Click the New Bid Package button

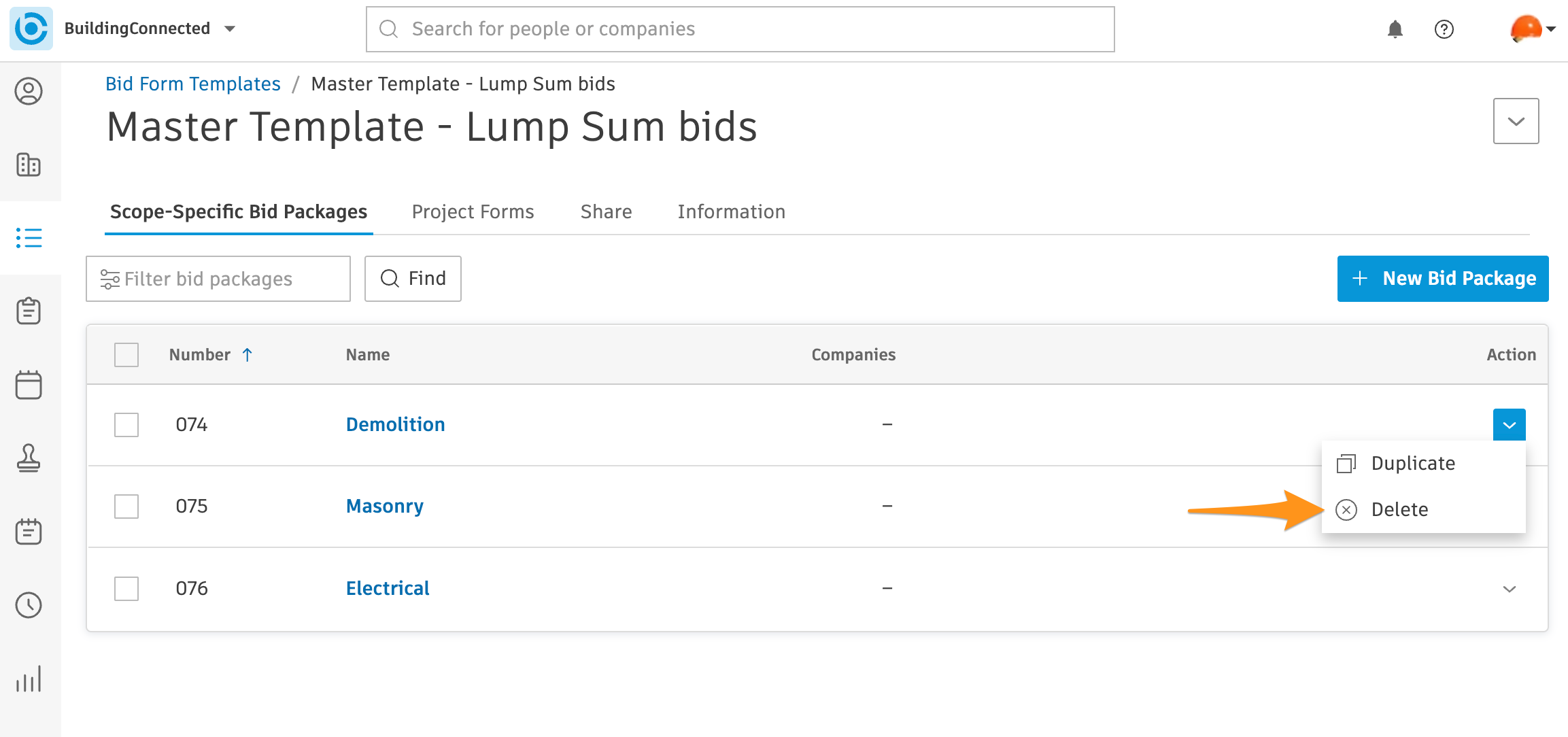click(1442, 278)
